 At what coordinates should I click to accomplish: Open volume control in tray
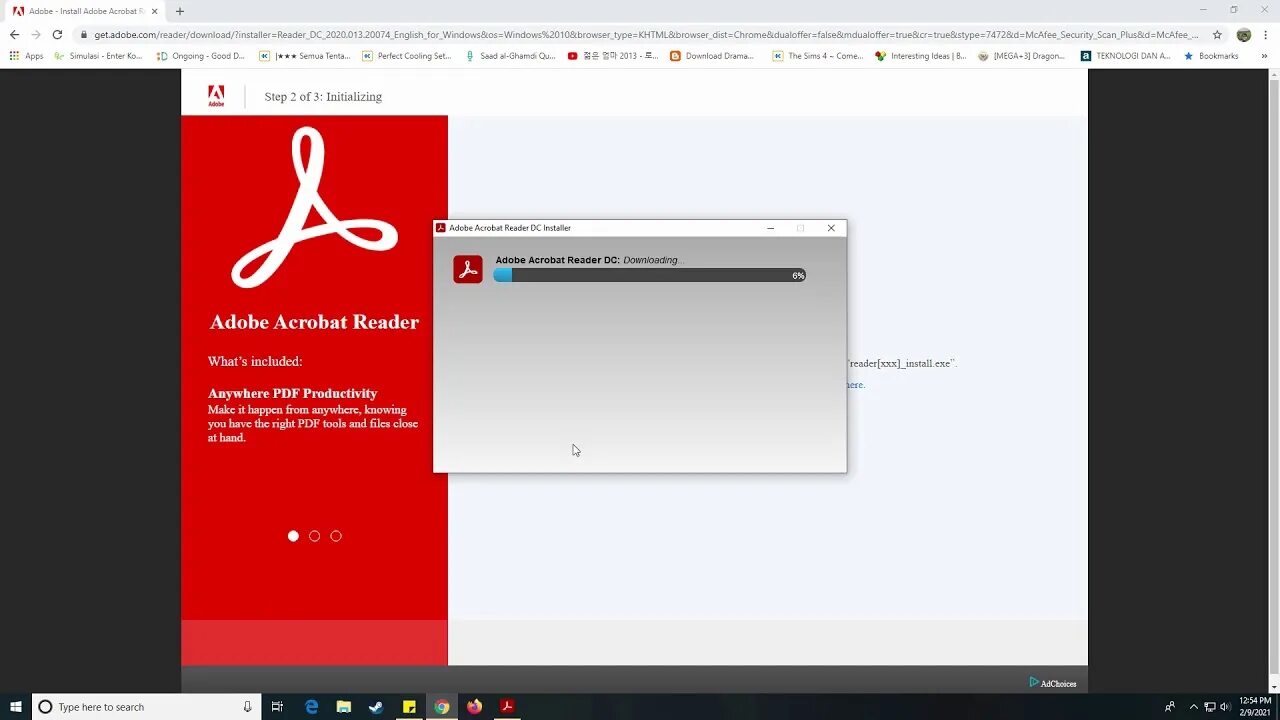1225,707
